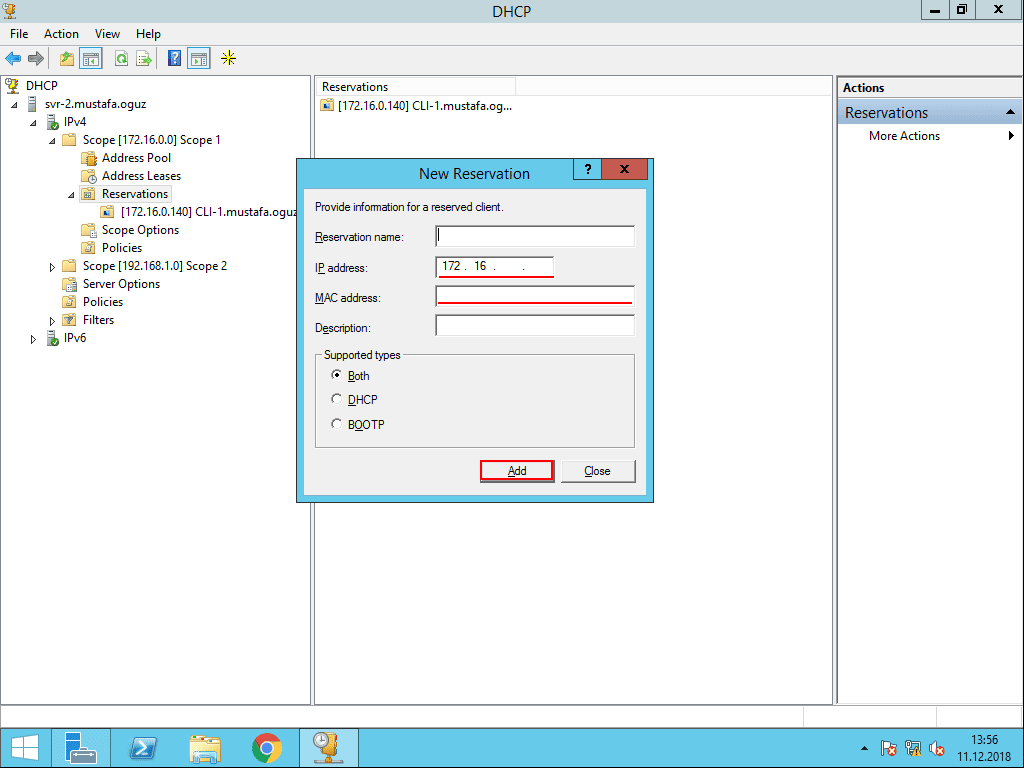Click the Refresh toolbar icon

pos(121,59)
